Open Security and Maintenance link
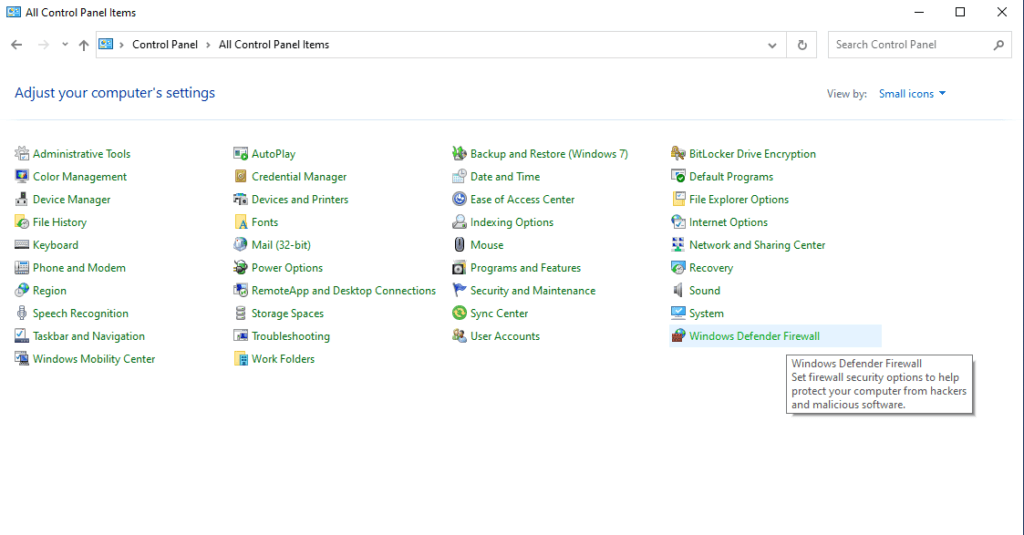The height and width of the screenshot is (535, 1024). pos(532,291)
